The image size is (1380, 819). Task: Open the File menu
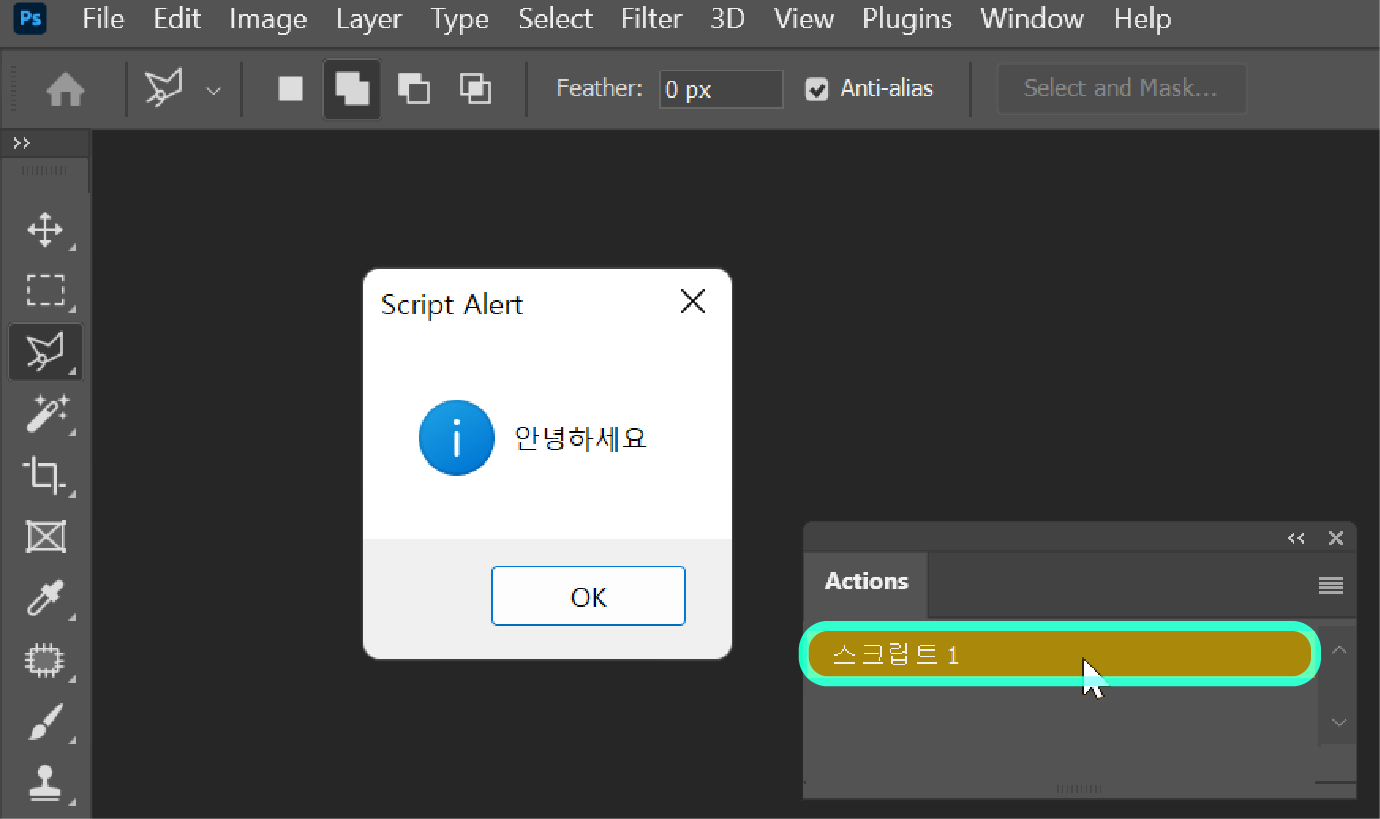[103, 18]
